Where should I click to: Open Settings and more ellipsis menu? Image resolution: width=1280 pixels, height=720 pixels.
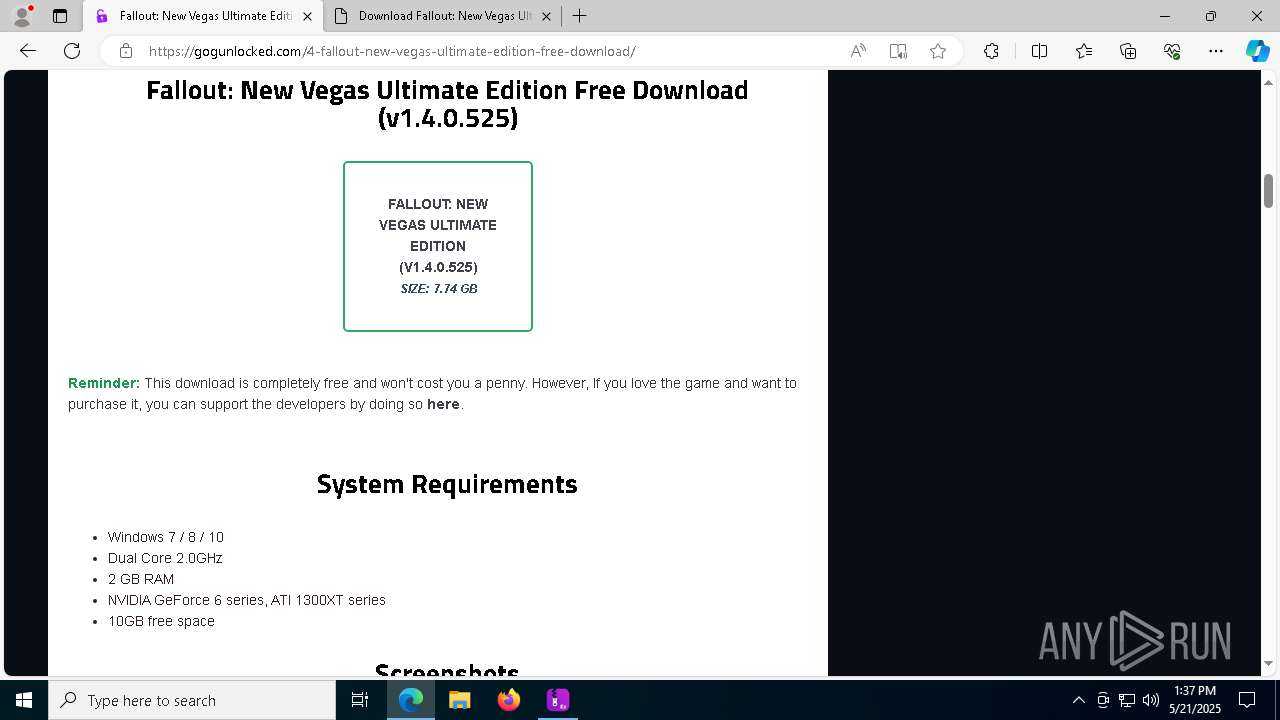point(1216,51)
